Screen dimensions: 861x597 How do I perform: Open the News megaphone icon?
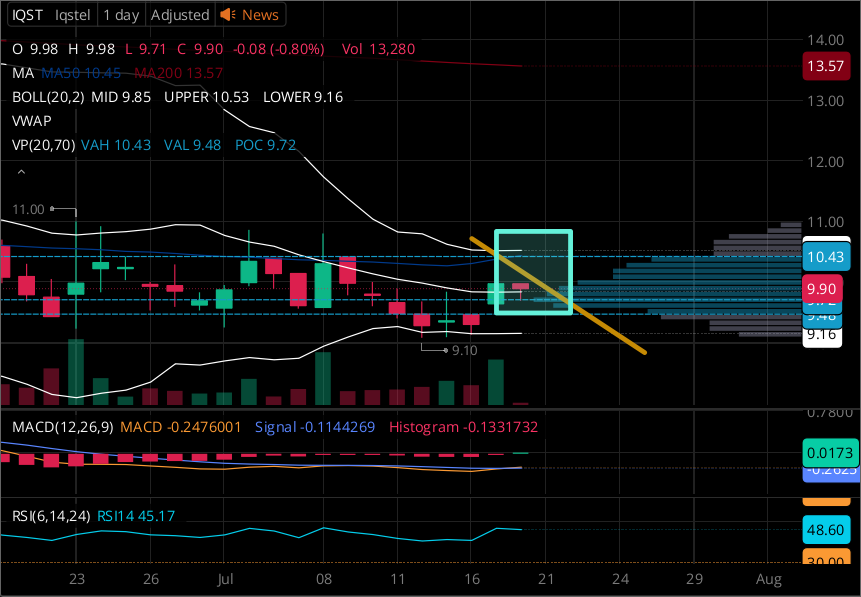[x=228, y=15]
